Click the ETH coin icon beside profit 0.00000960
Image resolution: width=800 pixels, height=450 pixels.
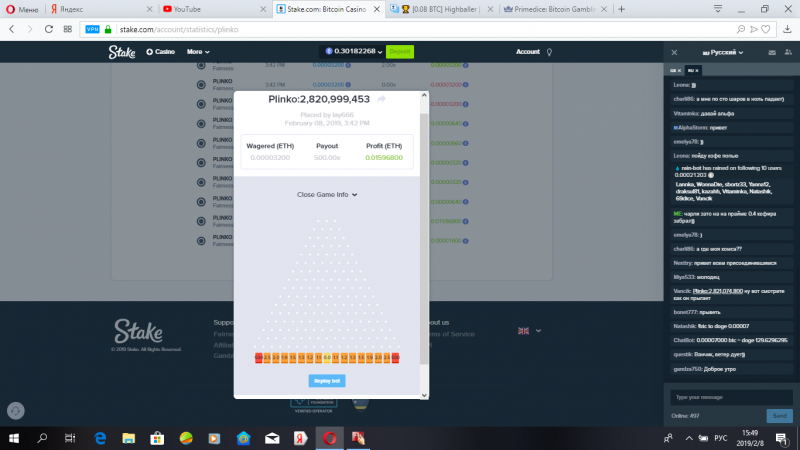(x=465, y=143)
